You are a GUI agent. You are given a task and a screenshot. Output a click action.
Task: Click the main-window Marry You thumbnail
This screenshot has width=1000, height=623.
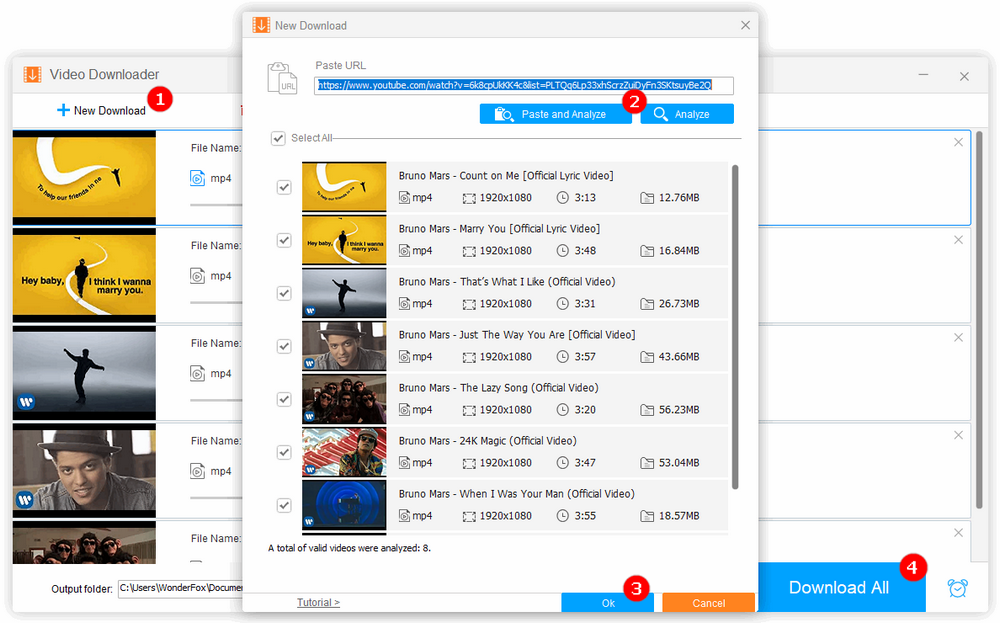point(84,275)
